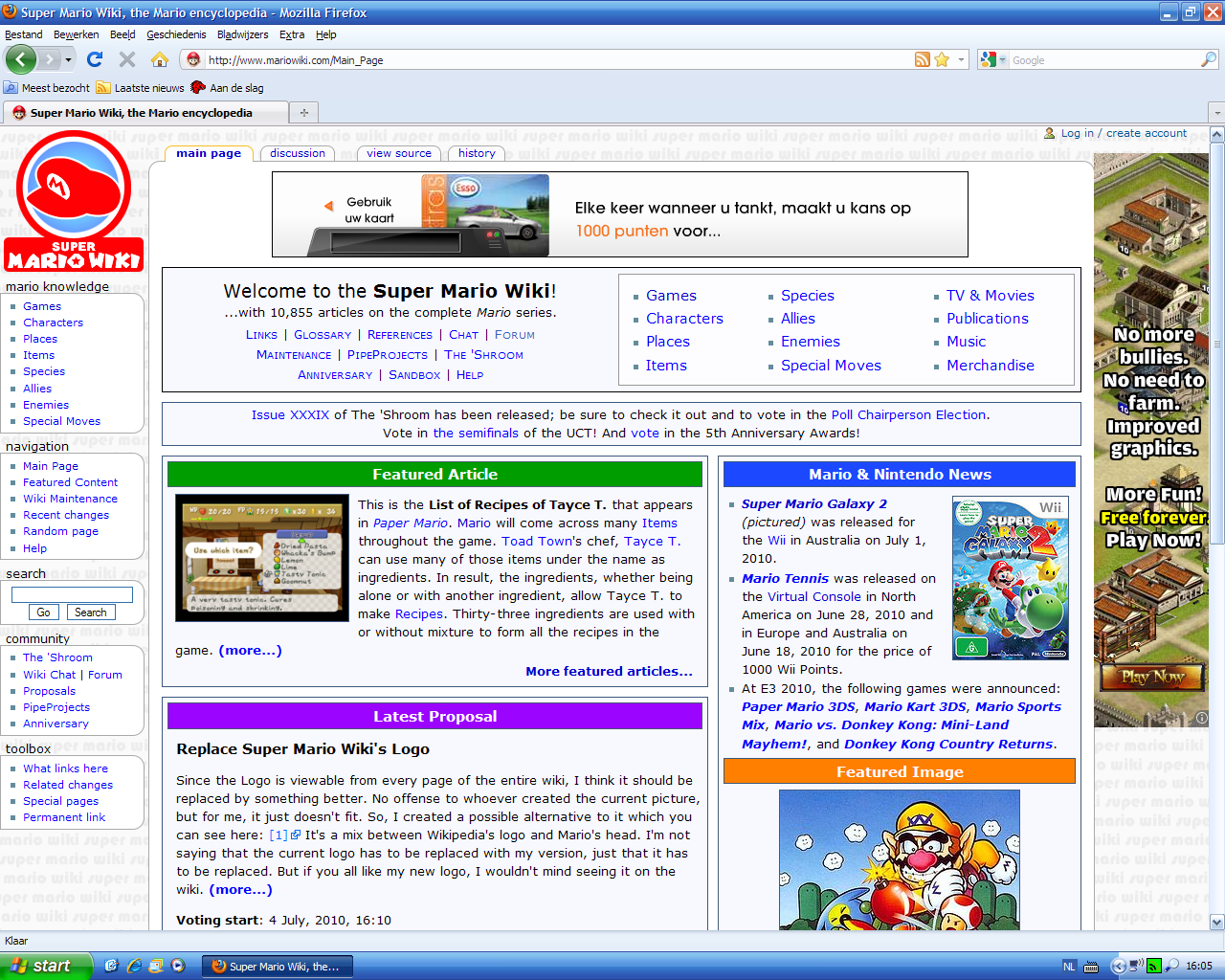Image resolution: width=1225 pixels, height=980 pixels.
Task: Click the wiki search input field
Action: click(x=72, y=594)
